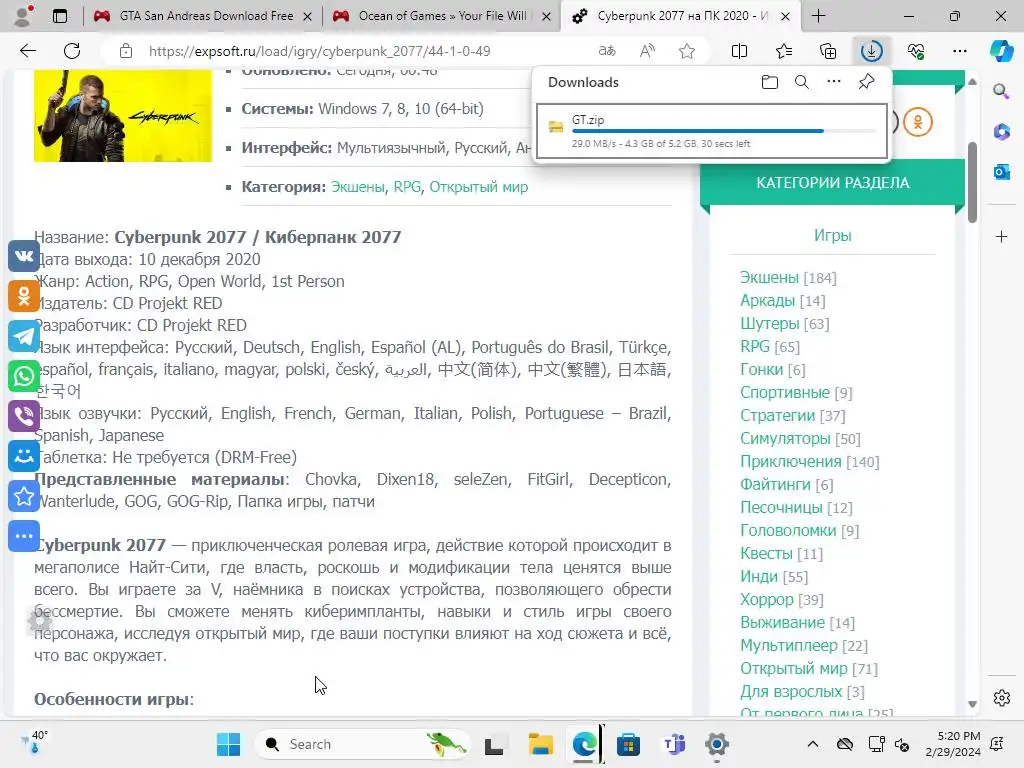Viewport: 1024px width, 768px height.
Task: Show hidden system tray icons
Action: 812,744
